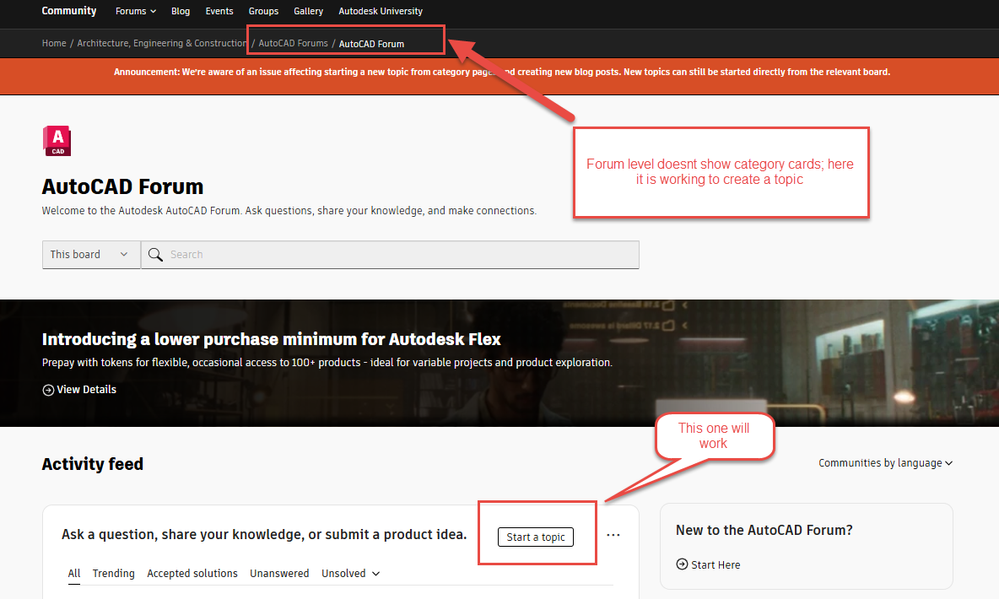Click the Autodesk Flex banner headline

271,339
